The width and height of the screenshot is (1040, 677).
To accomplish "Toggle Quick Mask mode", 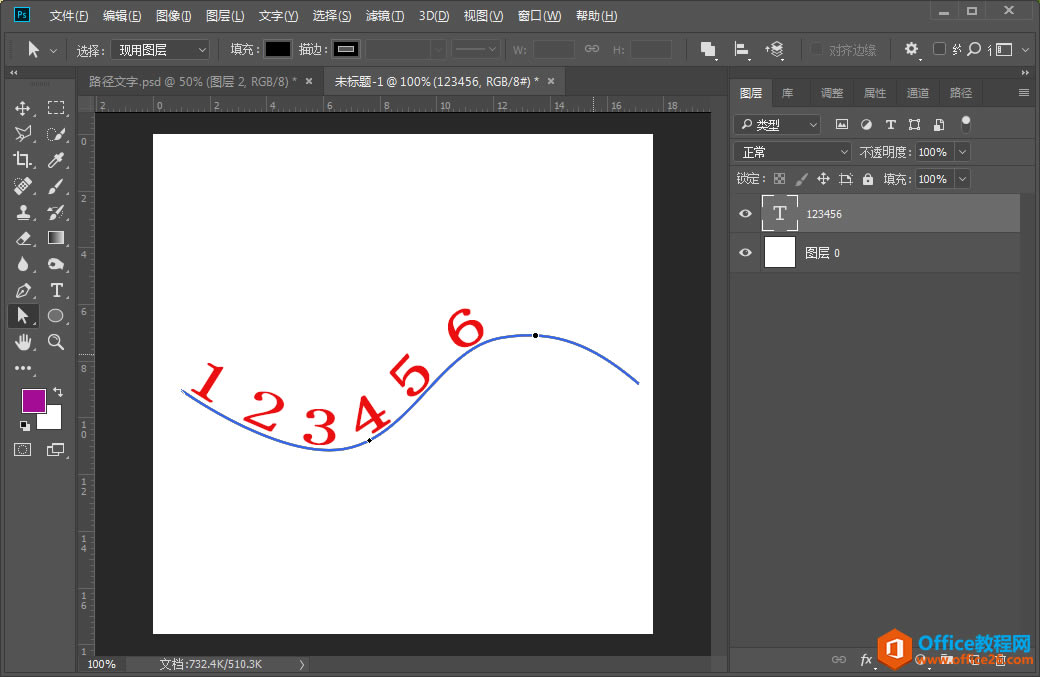I will click(23, 450).
